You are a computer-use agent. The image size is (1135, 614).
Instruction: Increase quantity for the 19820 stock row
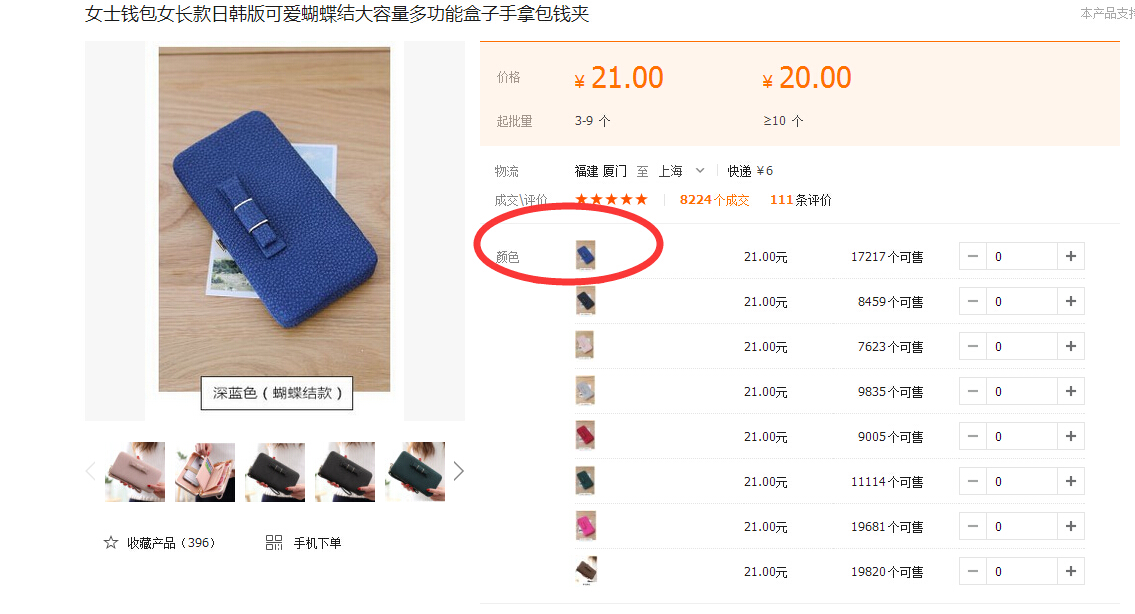point(1071,571)
